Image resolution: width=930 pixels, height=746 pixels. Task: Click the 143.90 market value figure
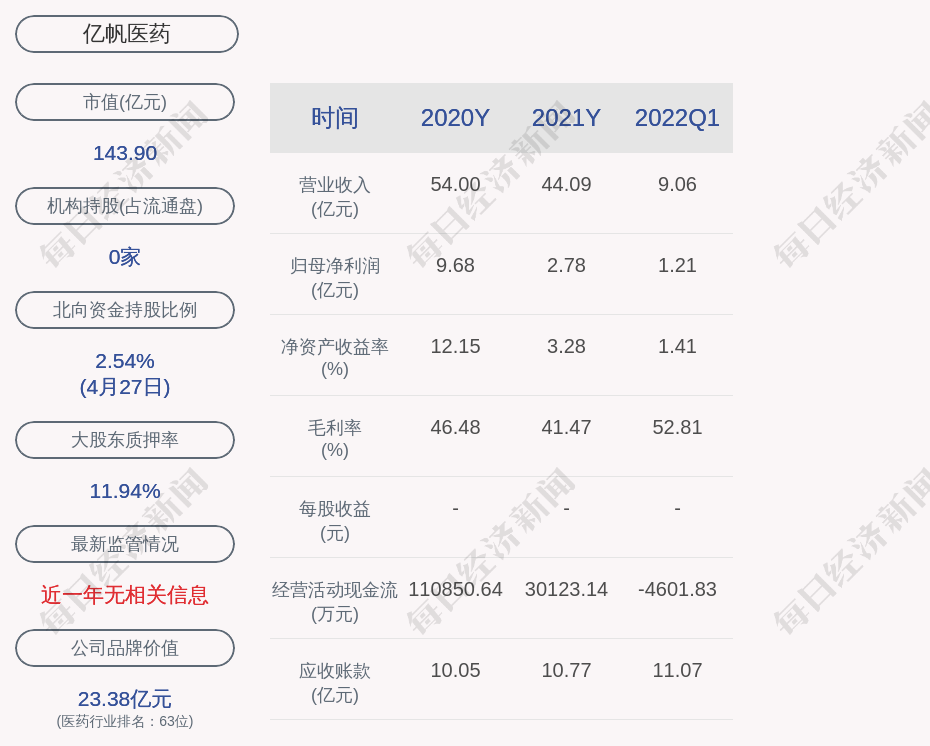tap(125, 153)
